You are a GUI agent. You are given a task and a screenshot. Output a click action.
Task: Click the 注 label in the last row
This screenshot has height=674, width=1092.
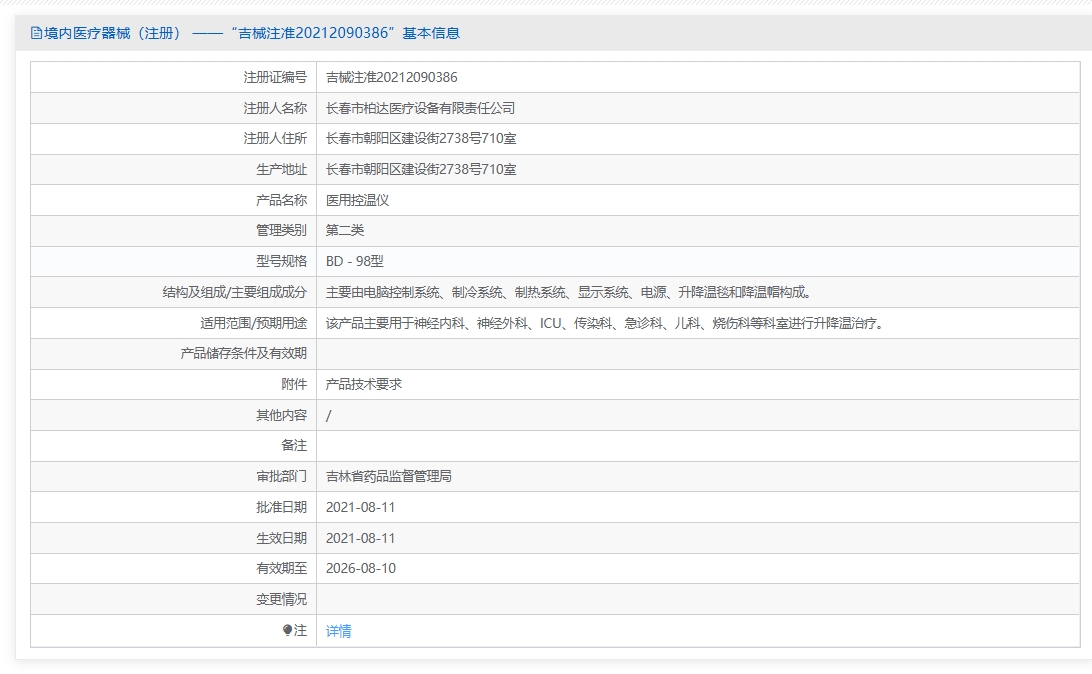(300, 630)
